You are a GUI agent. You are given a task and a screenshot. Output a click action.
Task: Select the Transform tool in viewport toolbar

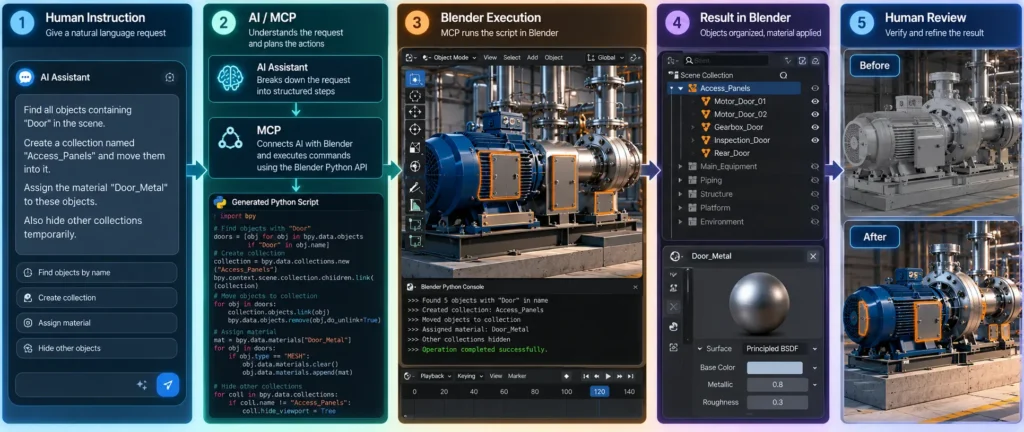point(415,166)
